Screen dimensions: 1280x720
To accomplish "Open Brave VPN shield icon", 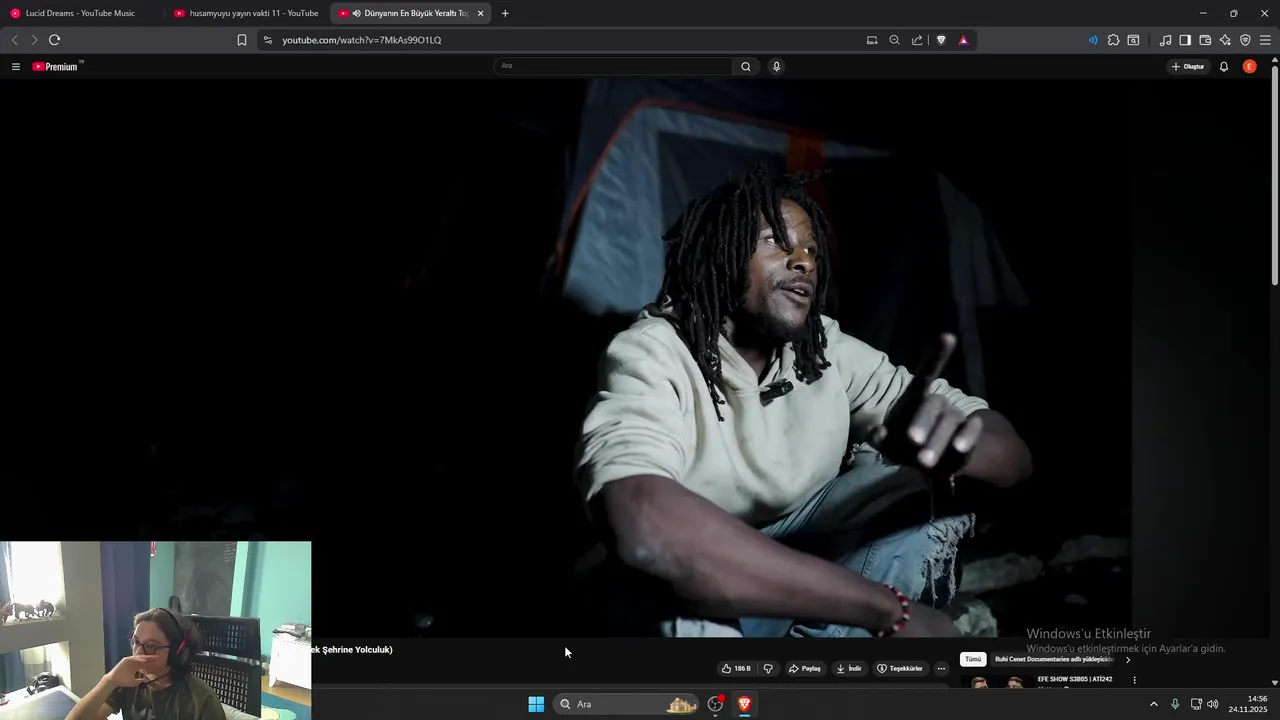I will pos(1245,40).
